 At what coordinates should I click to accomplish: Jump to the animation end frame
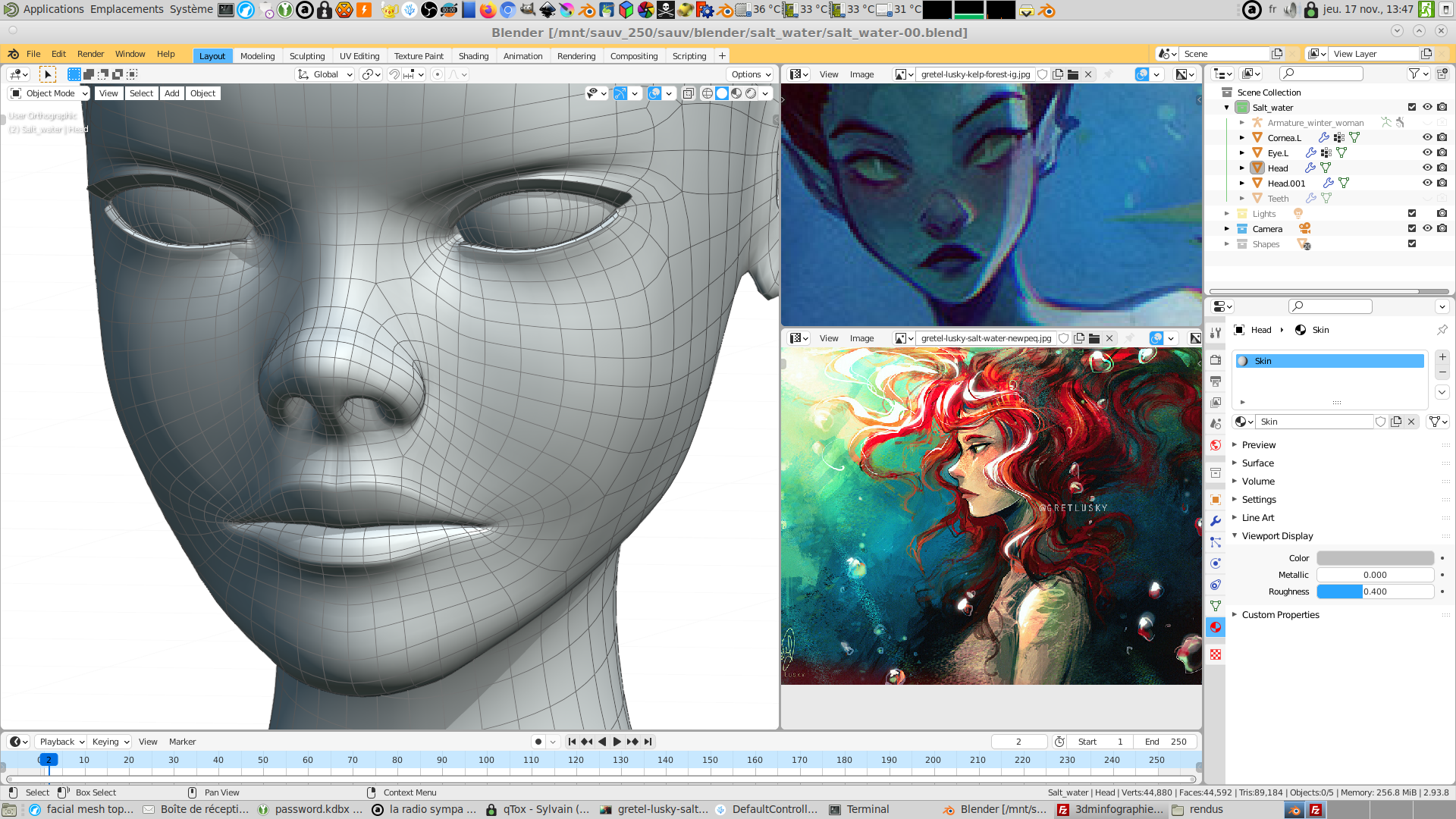(648, 742)
